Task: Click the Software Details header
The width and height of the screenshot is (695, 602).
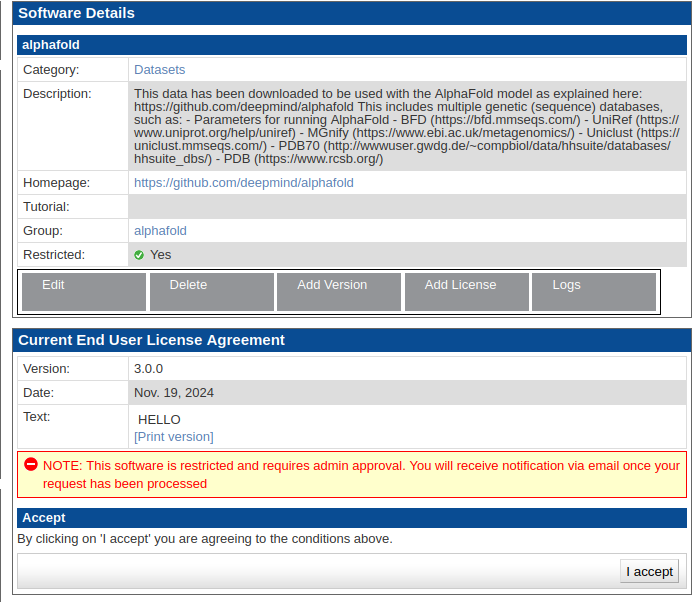Action: tap(76, 13)
